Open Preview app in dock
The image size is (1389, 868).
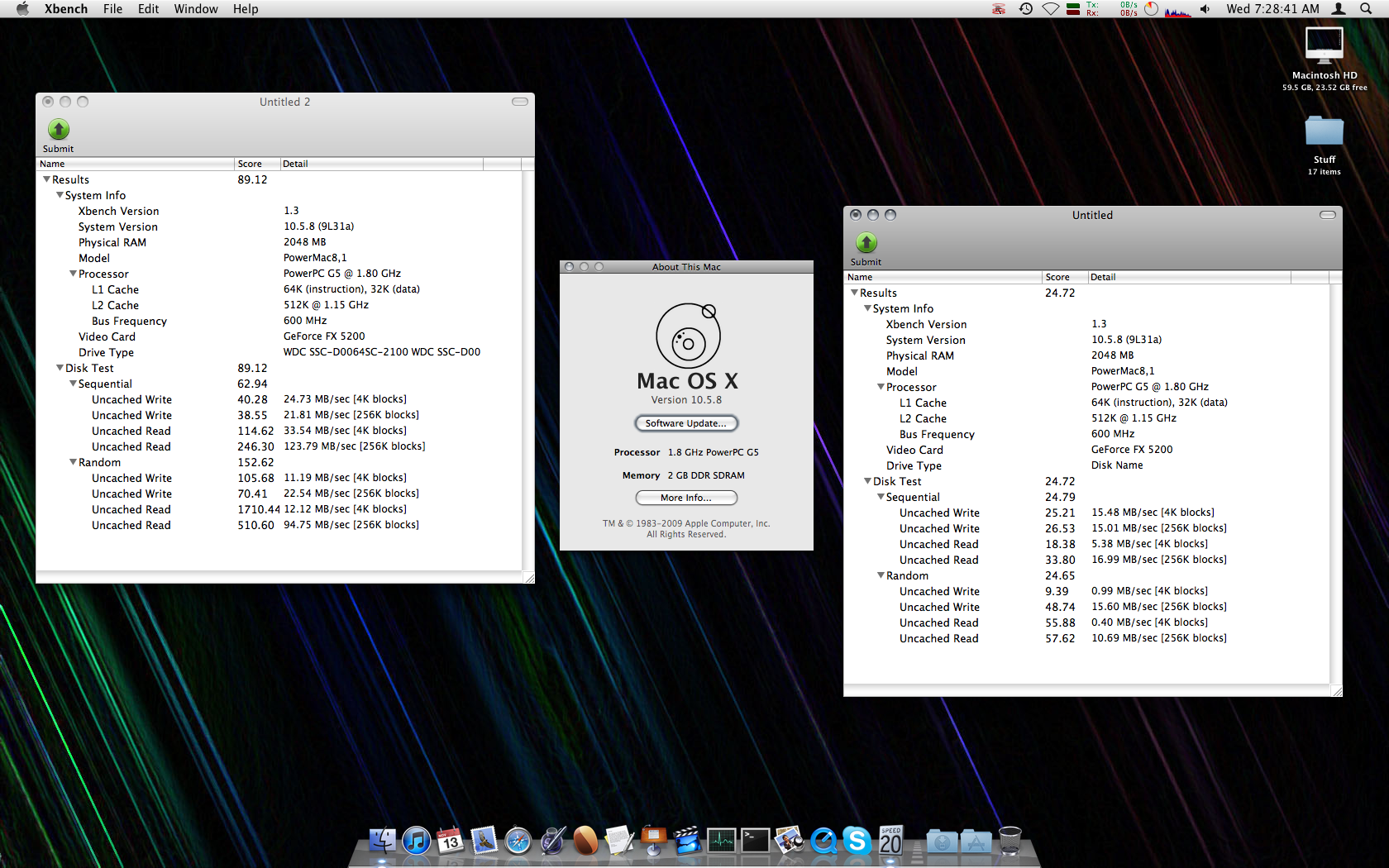point(789,841)
